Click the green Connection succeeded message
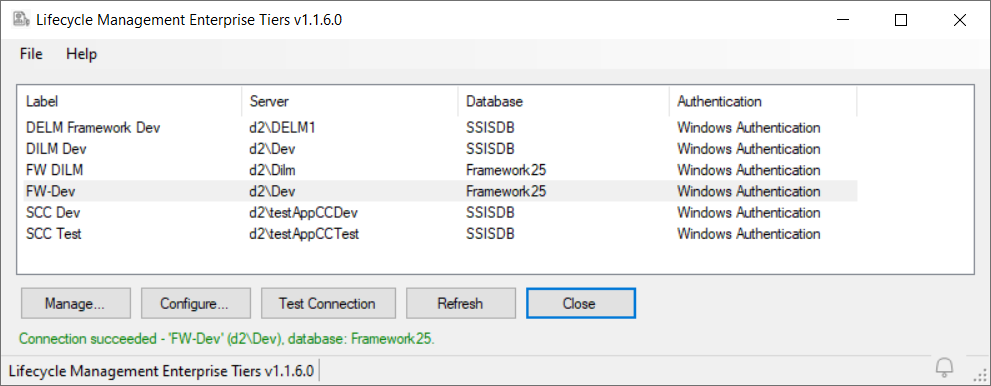Viewport: 991px width, 386px height. tap(227, 339)
